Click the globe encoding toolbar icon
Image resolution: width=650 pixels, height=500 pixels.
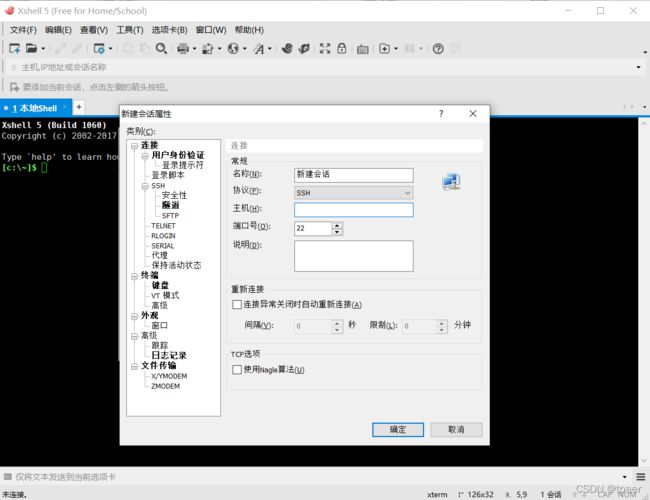233,49
